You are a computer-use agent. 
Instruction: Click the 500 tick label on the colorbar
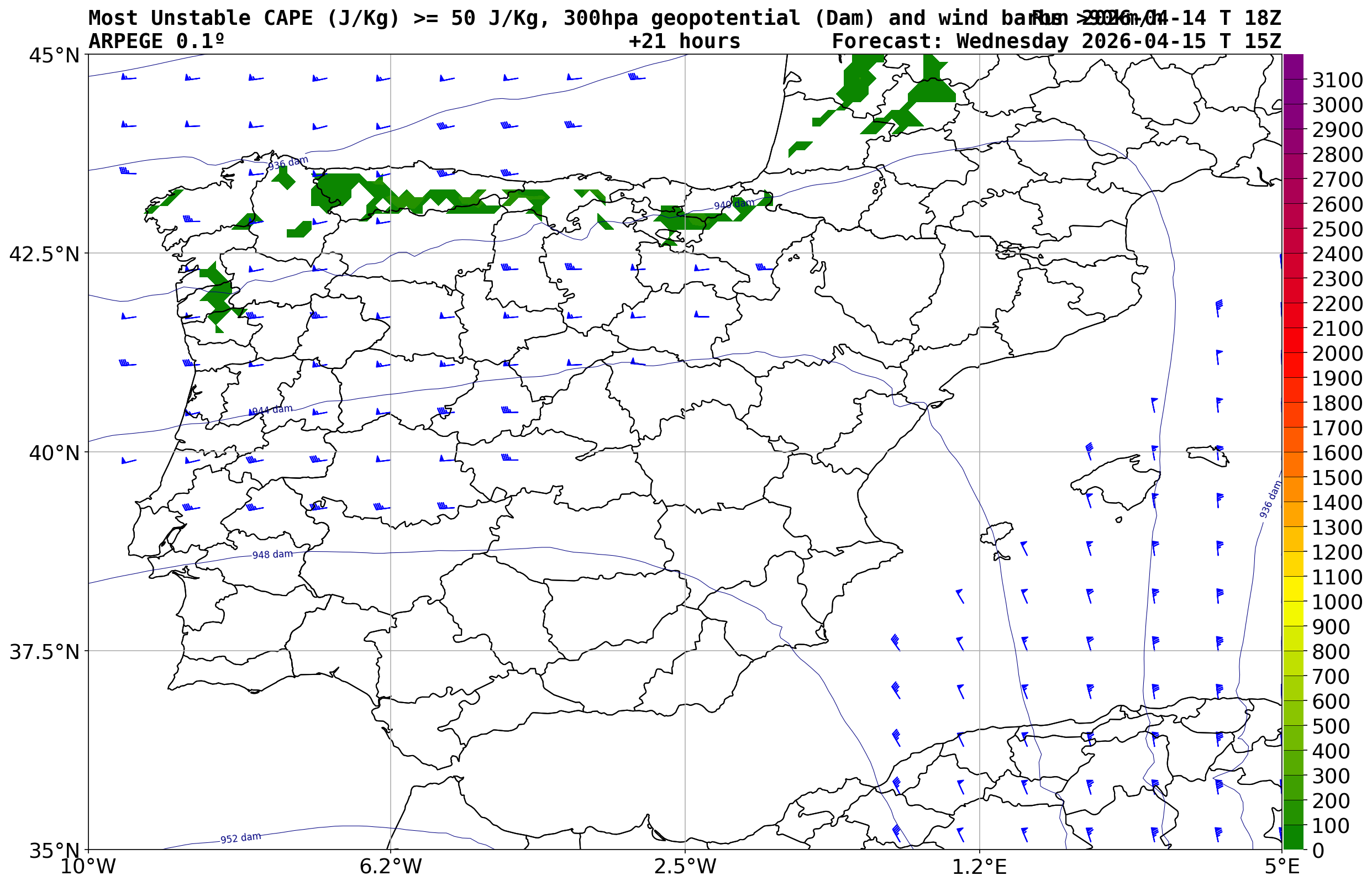tap(1331, 726)
